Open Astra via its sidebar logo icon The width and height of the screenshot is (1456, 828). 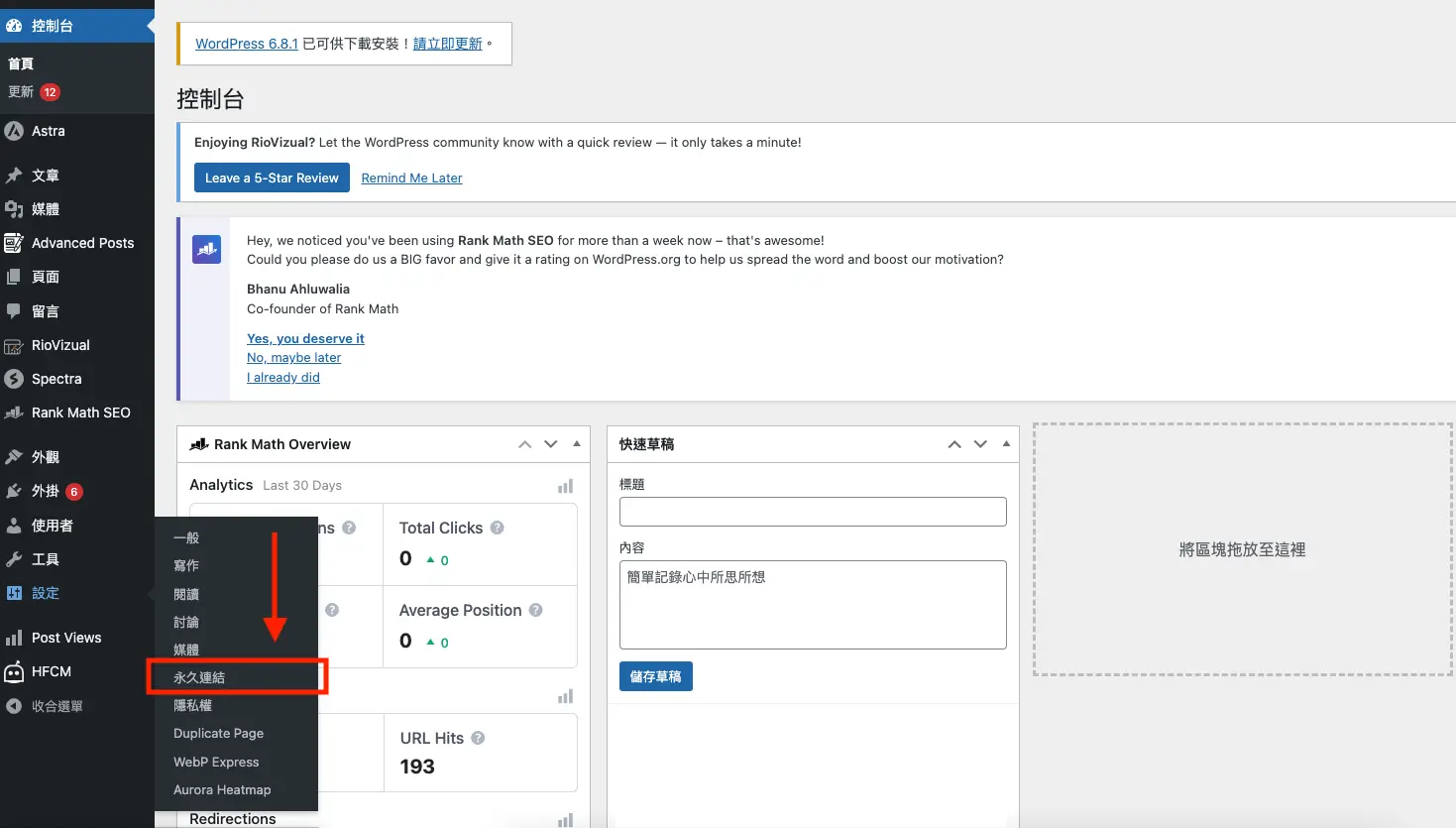tap(14, 131)
